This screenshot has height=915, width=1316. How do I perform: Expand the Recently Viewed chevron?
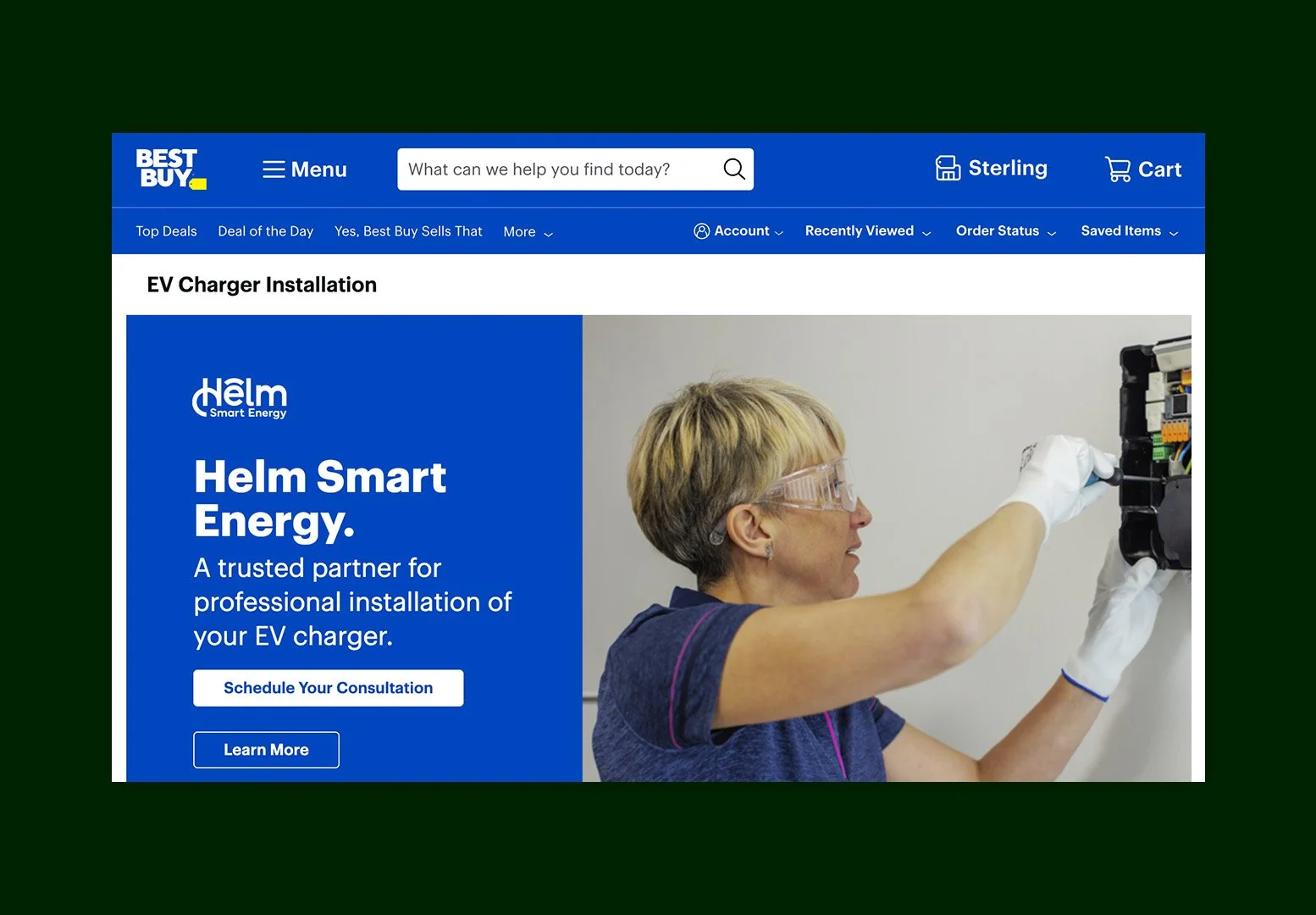(926, 233)
